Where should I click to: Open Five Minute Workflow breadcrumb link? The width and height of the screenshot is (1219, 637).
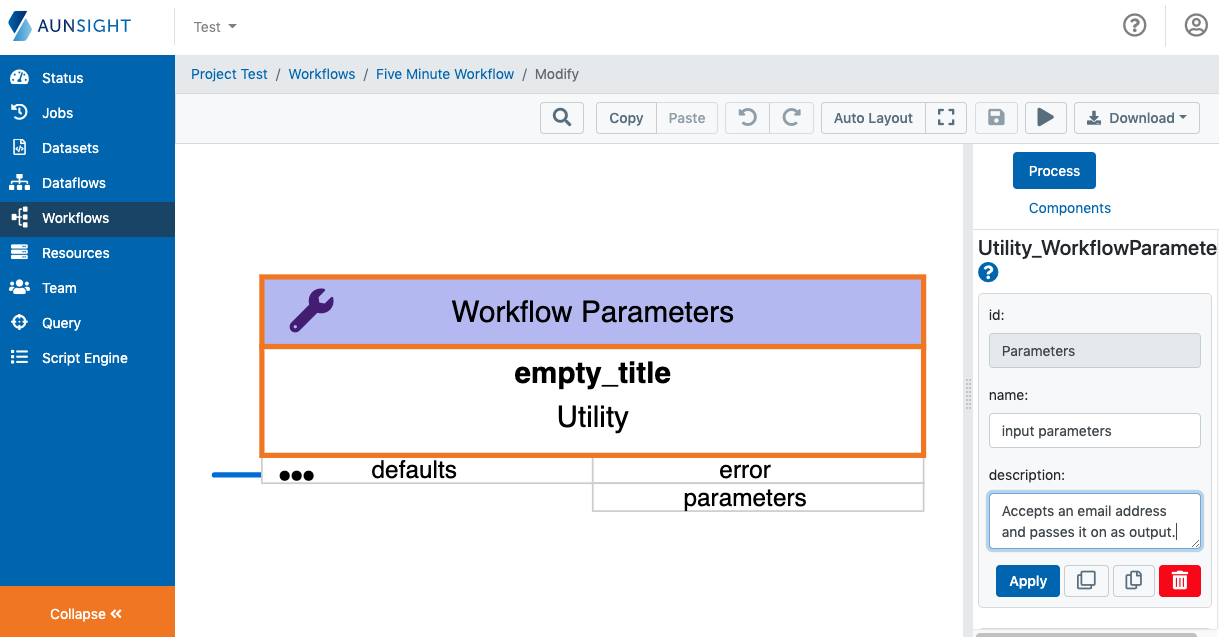[x=445, y=74]
